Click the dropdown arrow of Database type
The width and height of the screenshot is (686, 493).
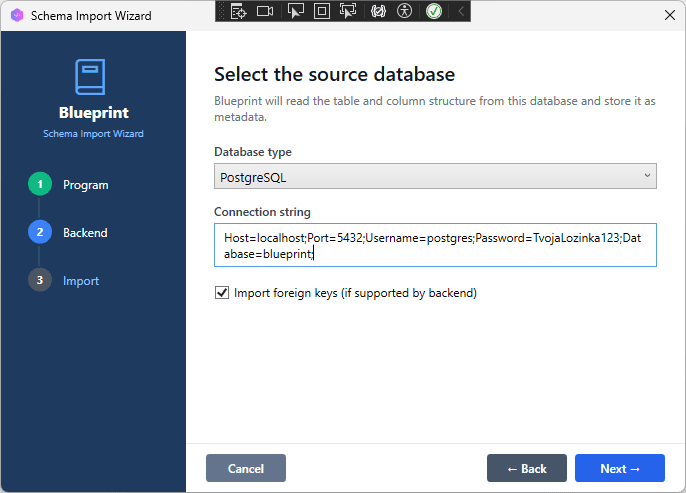tap(647, 176)
